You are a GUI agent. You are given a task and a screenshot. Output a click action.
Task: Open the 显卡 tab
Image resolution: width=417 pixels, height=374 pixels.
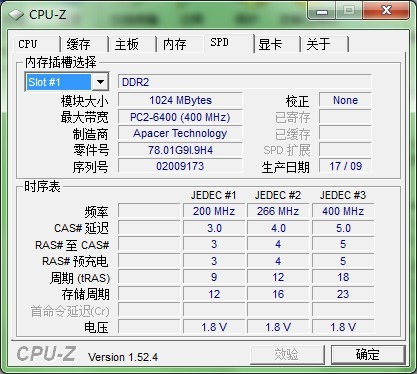[277, 44]
